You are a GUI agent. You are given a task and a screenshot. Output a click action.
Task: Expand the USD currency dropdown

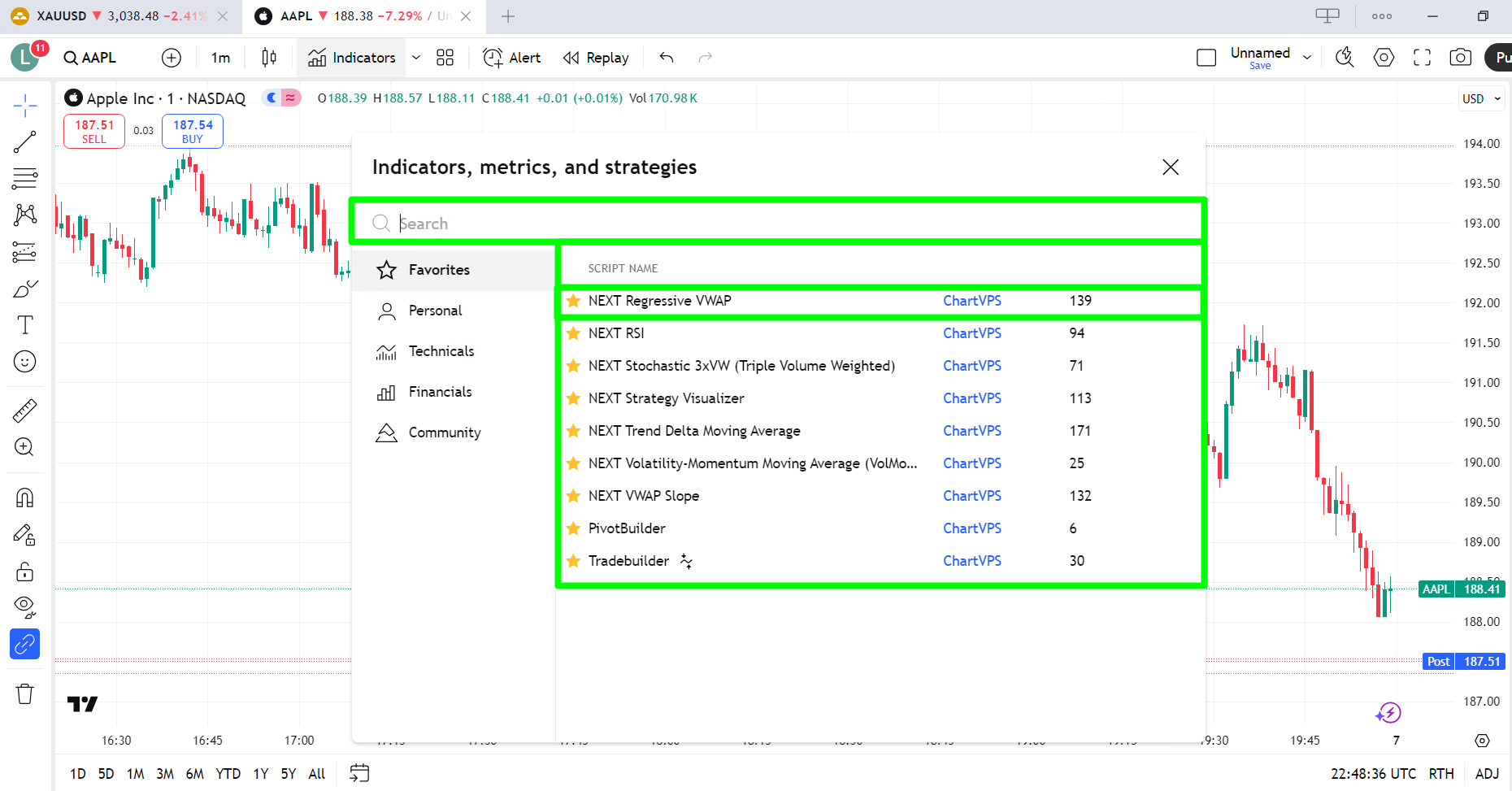pyautogui.click(x=1481, y=98)
